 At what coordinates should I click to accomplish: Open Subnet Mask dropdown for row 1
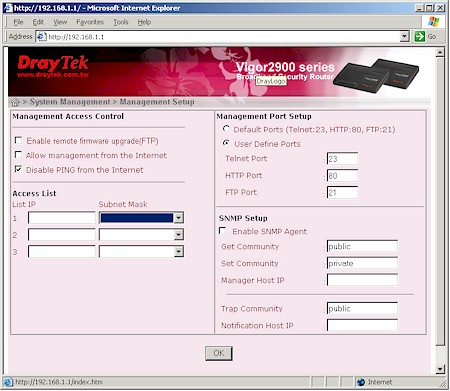point(179,218)
